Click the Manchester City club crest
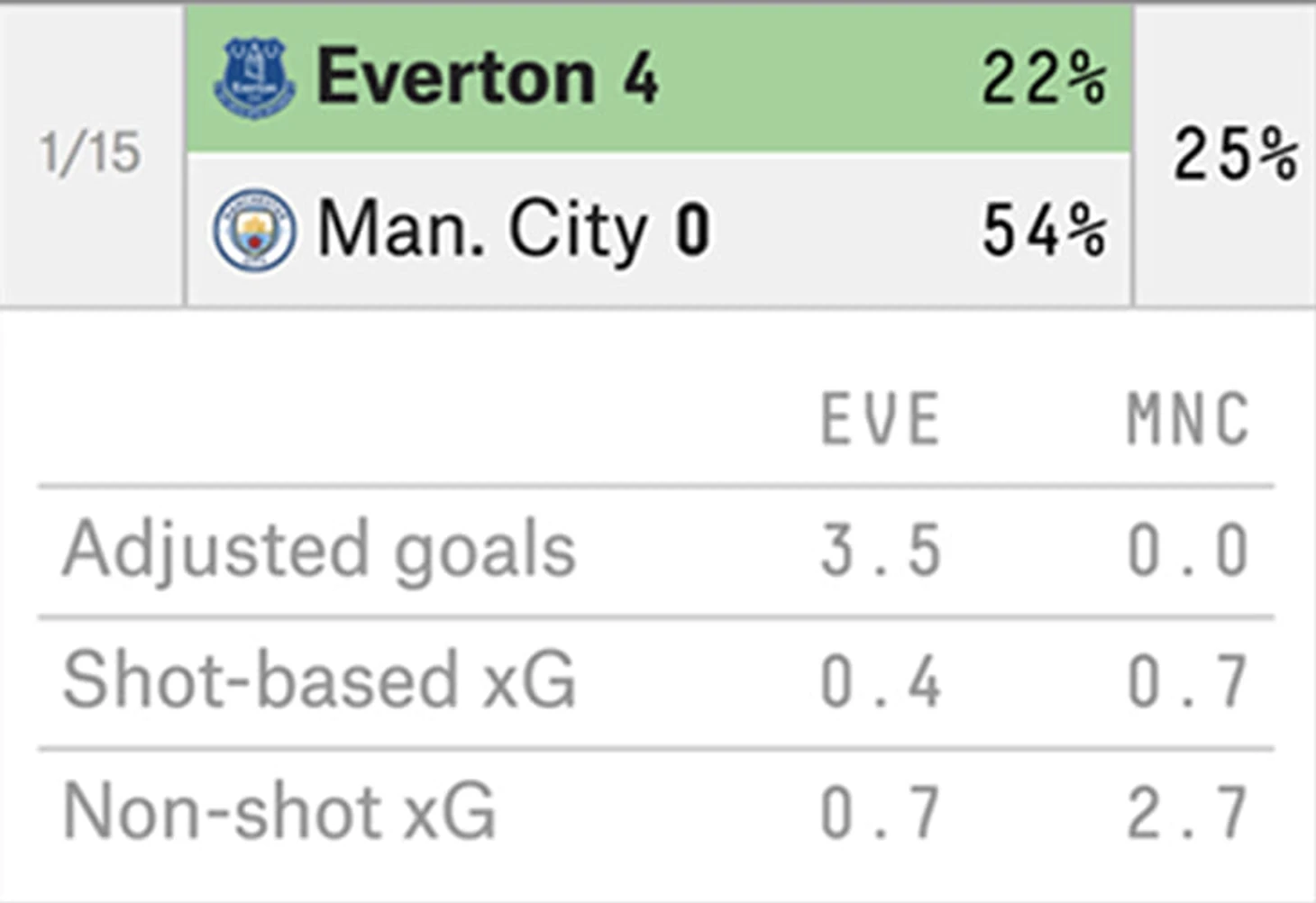Viewport: 1316px width, 903px height. [254, 231]
